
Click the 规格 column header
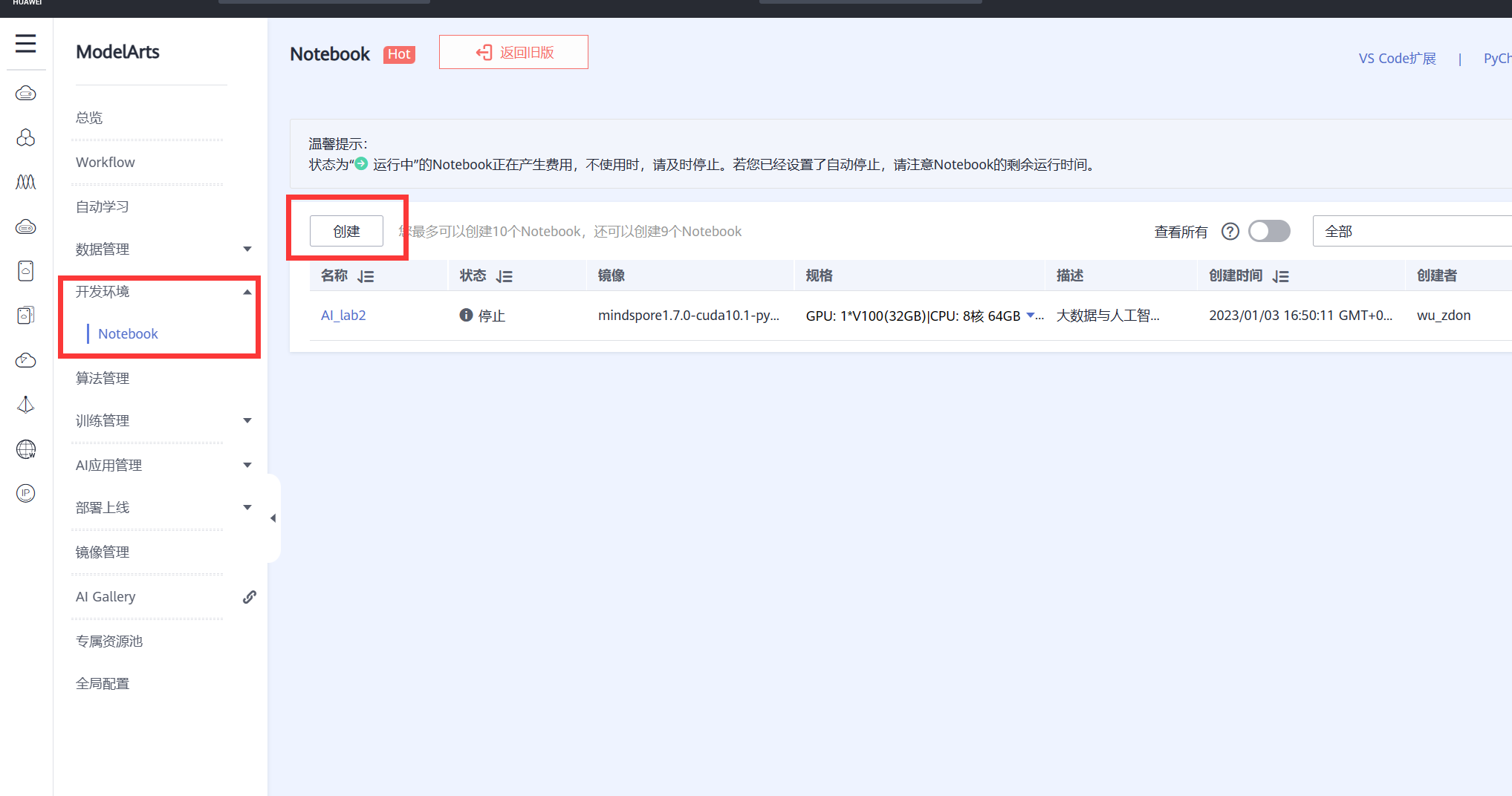820,275
